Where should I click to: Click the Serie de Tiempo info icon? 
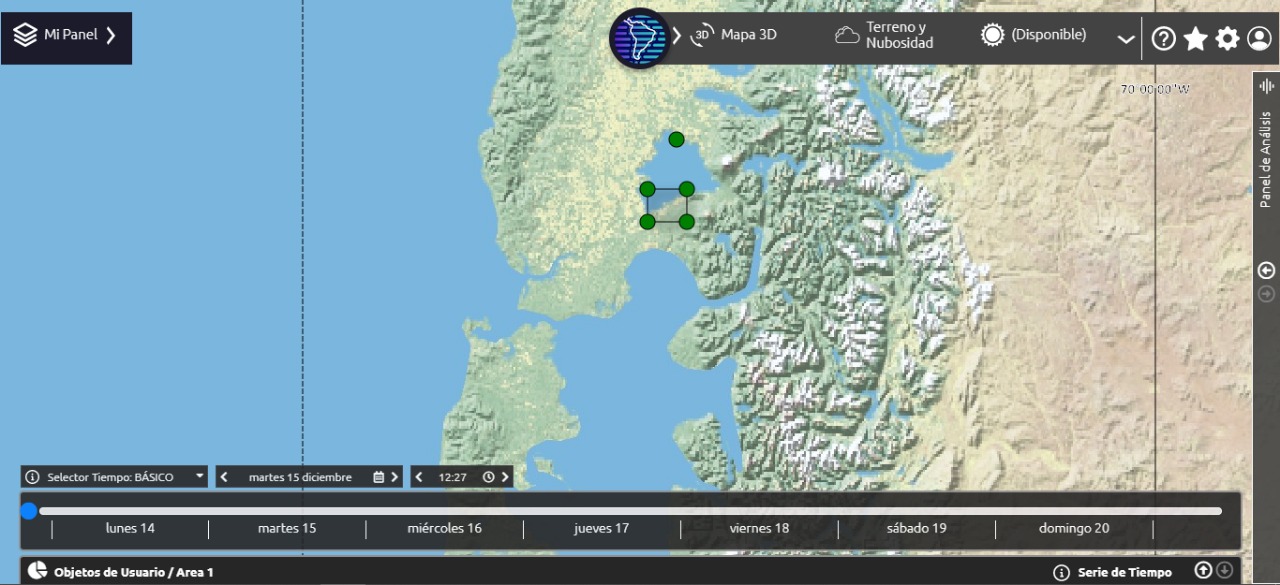pyautogui.click(x=1062, y=573)
